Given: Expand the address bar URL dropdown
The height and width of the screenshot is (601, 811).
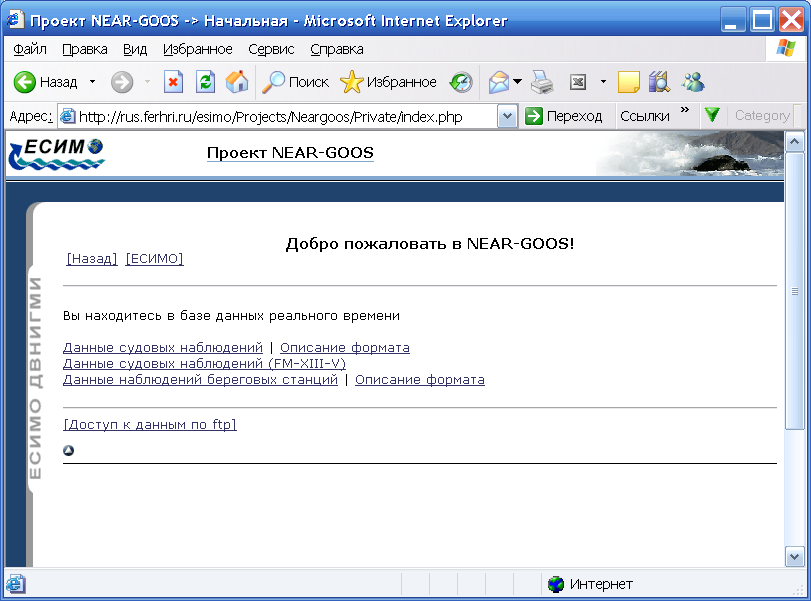Looking at the screenshot, I should click(507, 116).
